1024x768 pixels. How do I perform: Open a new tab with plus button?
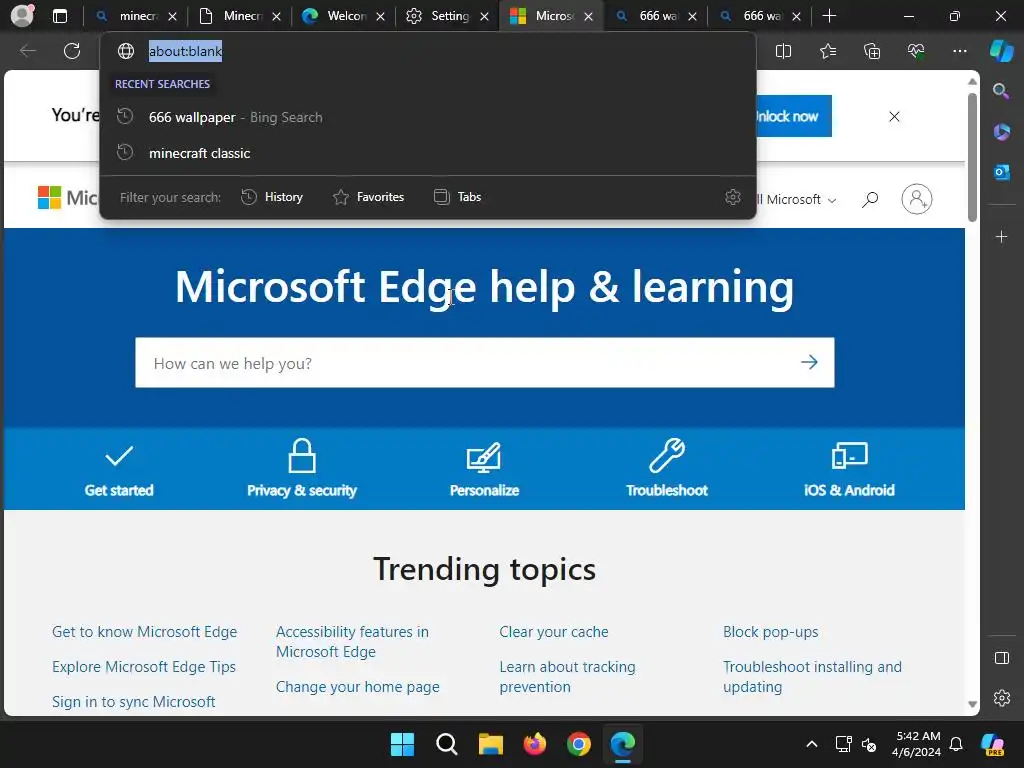829,16
